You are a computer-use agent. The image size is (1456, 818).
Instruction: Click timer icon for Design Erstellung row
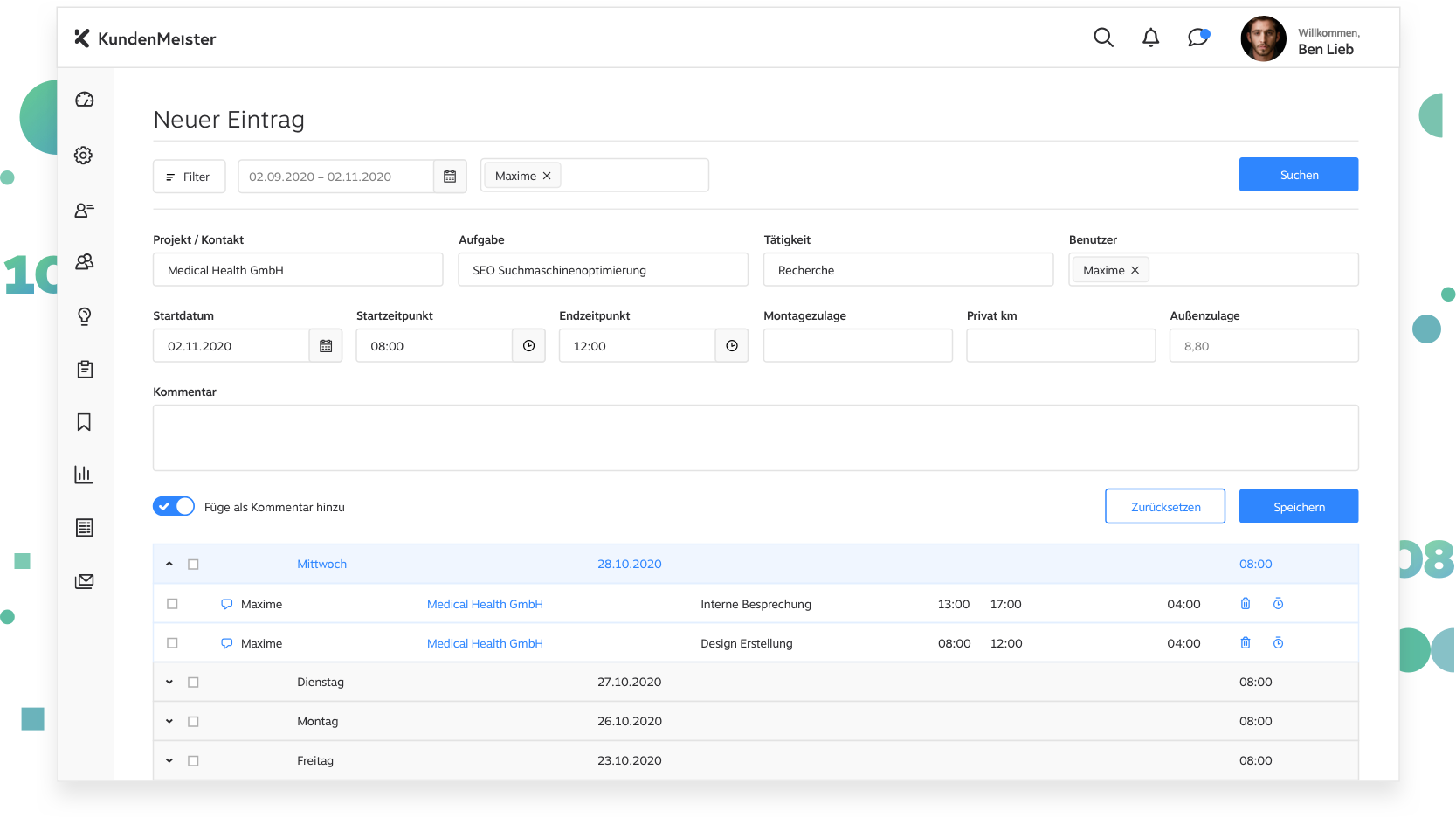click(1278, 643)
